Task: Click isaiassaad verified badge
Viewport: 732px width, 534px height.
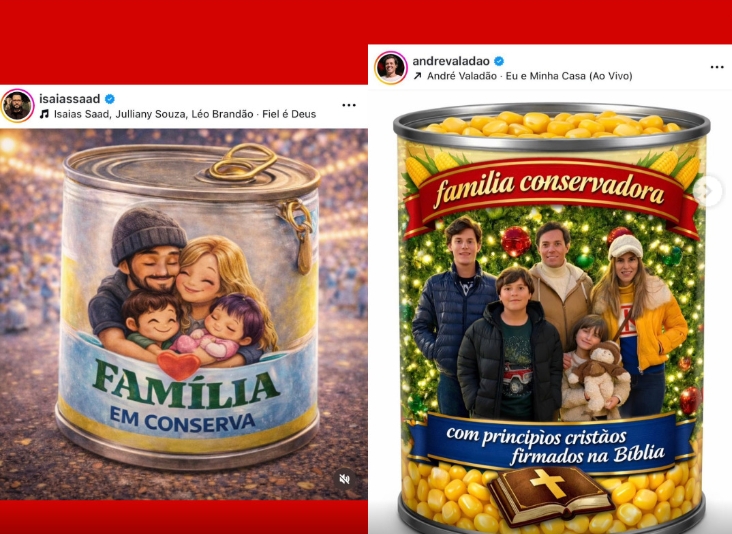Action: [x=110, y=99]
